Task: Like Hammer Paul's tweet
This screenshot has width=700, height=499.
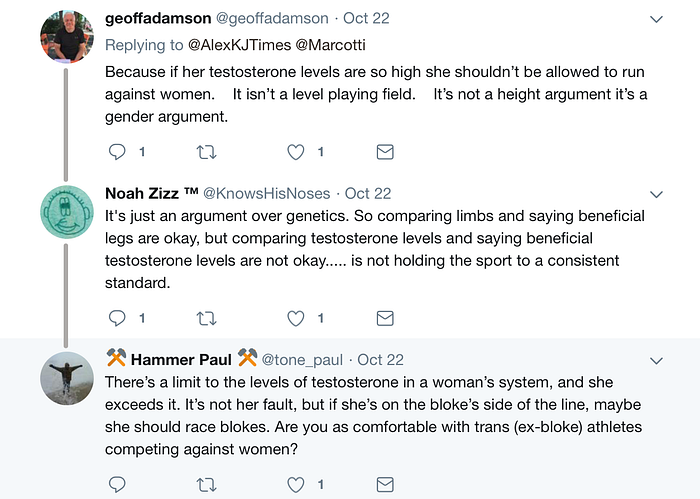Action: tap(296, 484)
